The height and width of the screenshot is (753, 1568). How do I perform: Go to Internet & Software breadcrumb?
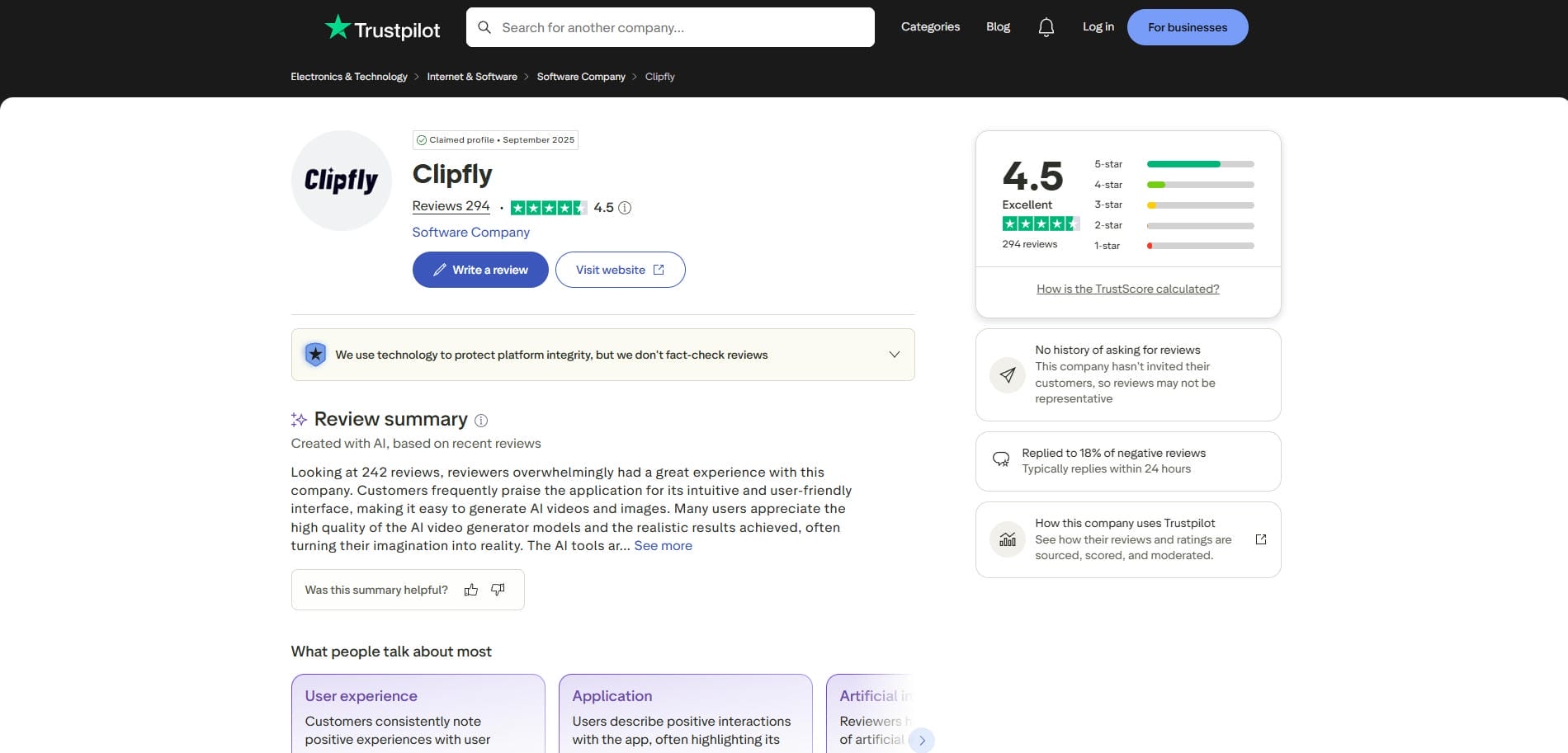coord(472,77)
